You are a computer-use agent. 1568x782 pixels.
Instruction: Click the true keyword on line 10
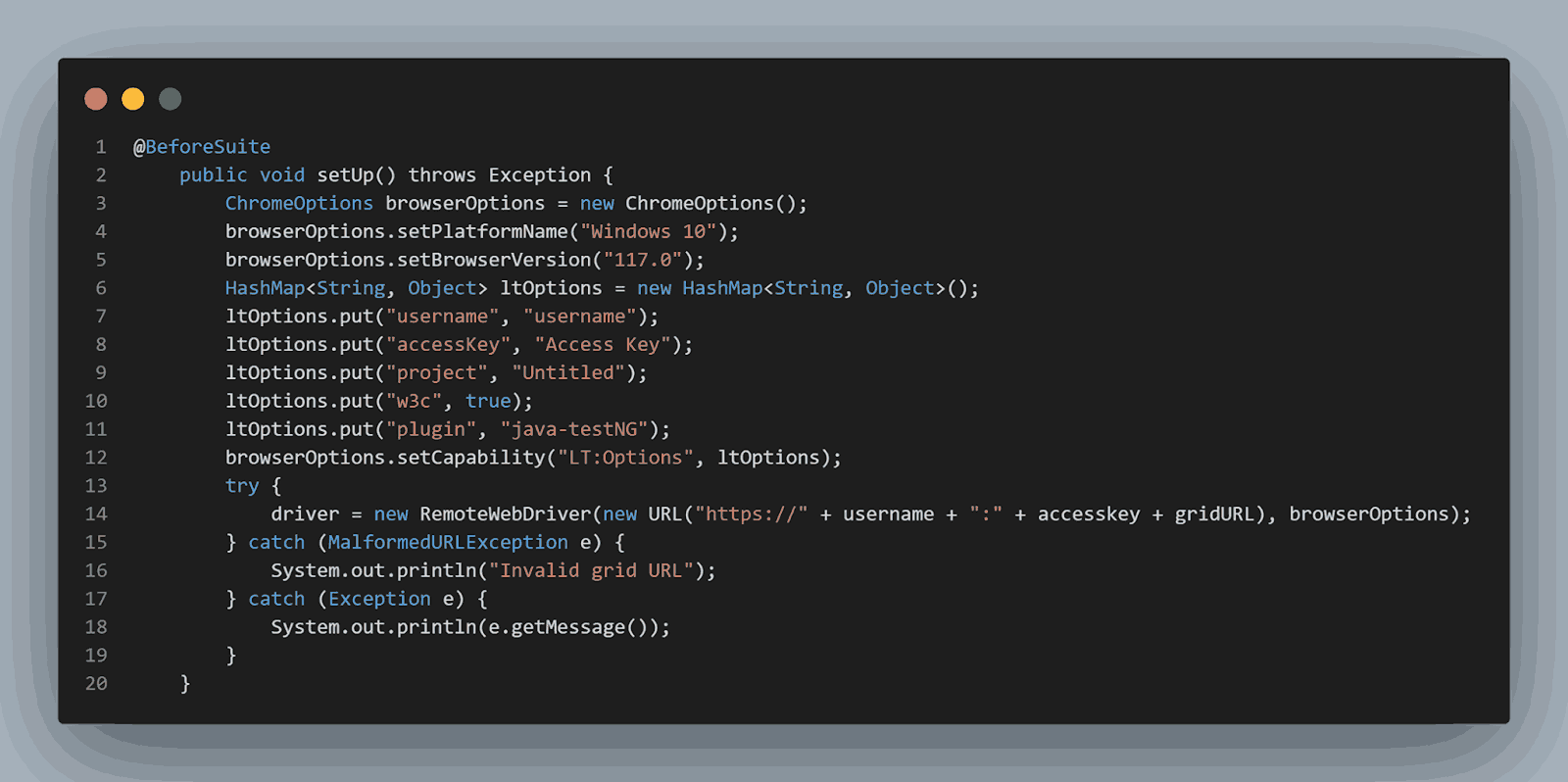coord(488,402)
